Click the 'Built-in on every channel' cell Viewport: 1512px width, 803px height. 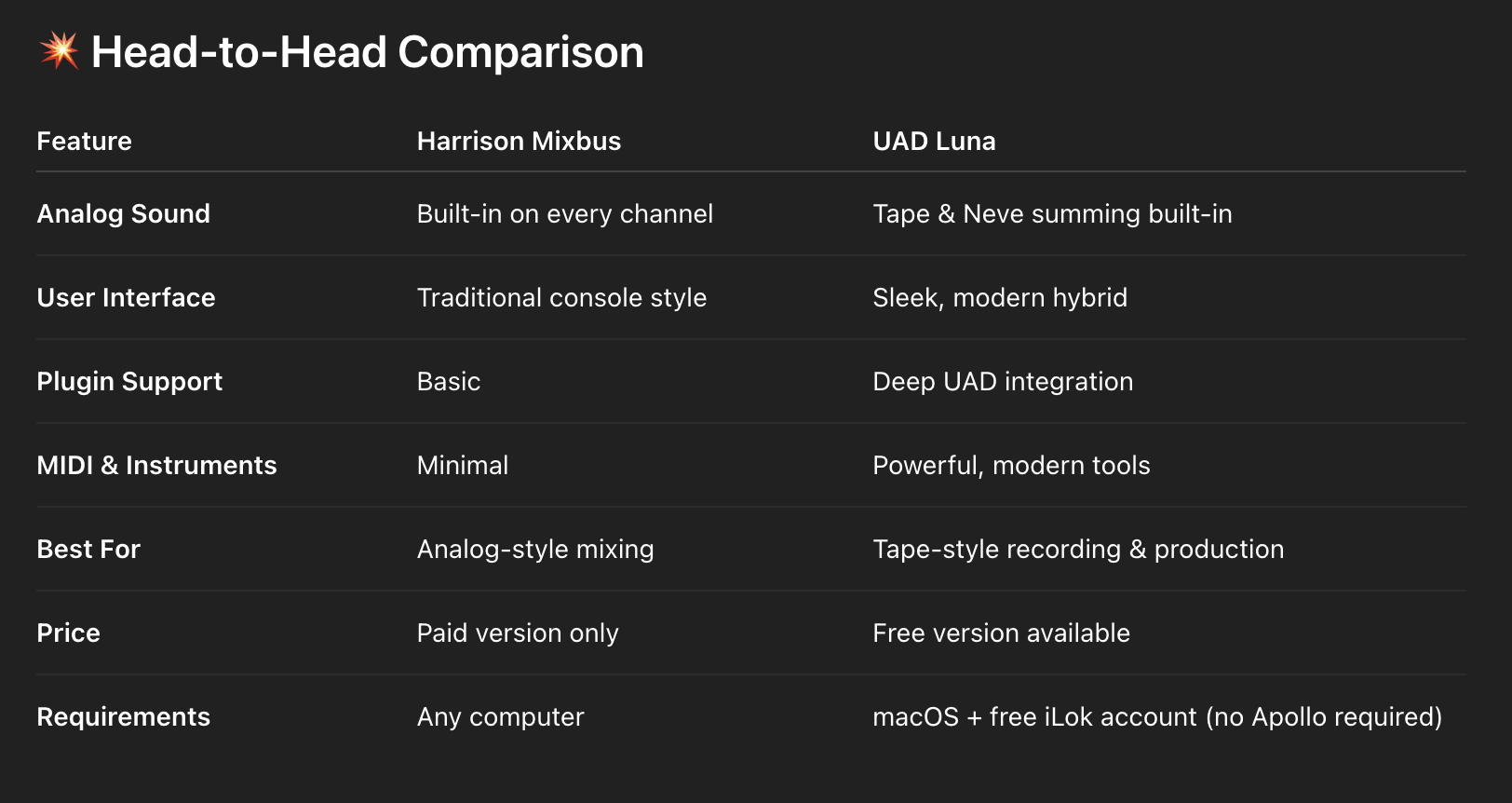564,213
